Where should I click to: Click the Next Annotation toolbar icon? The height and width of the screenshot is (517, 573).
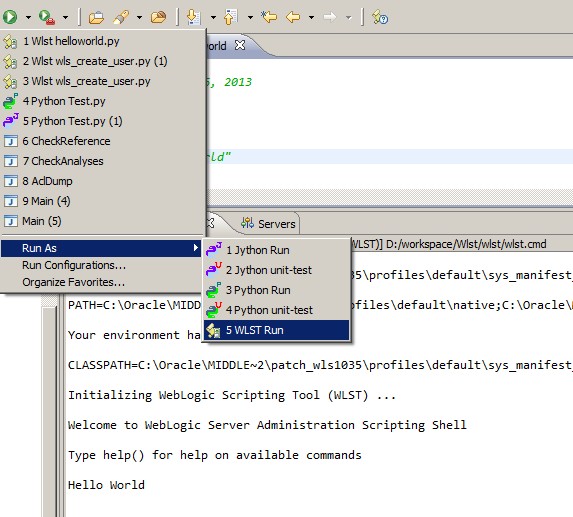pyautogui.click(x=194, y=17)
